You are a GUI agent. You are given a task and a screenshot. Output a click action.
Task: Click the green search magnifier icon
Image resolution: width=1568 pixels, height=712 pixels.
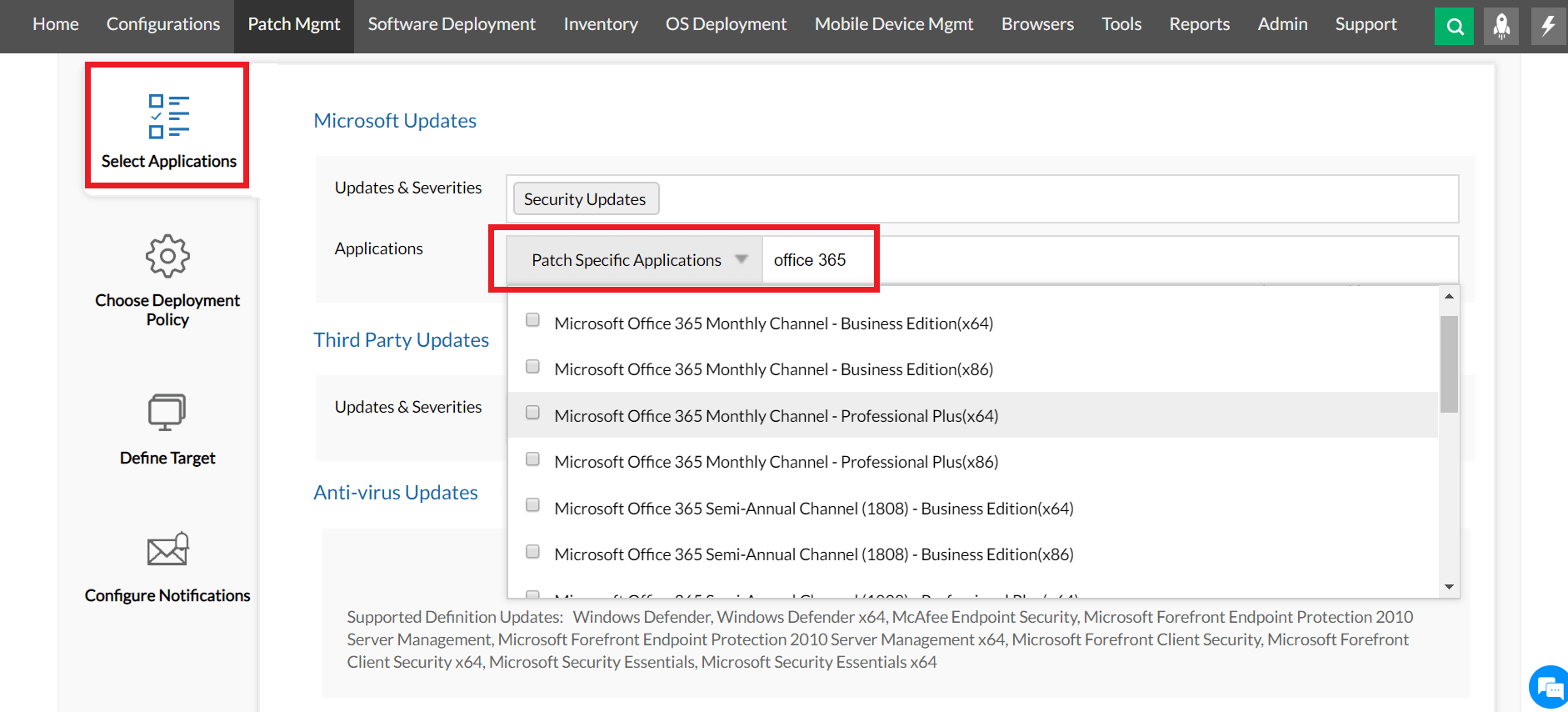point(1454,26)
